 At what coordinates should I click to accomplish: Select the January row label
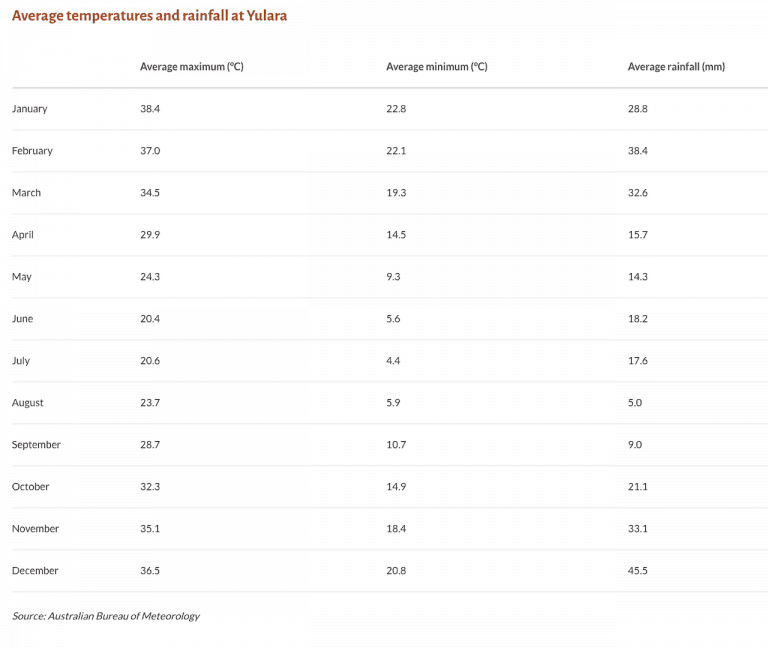[30, 109]
